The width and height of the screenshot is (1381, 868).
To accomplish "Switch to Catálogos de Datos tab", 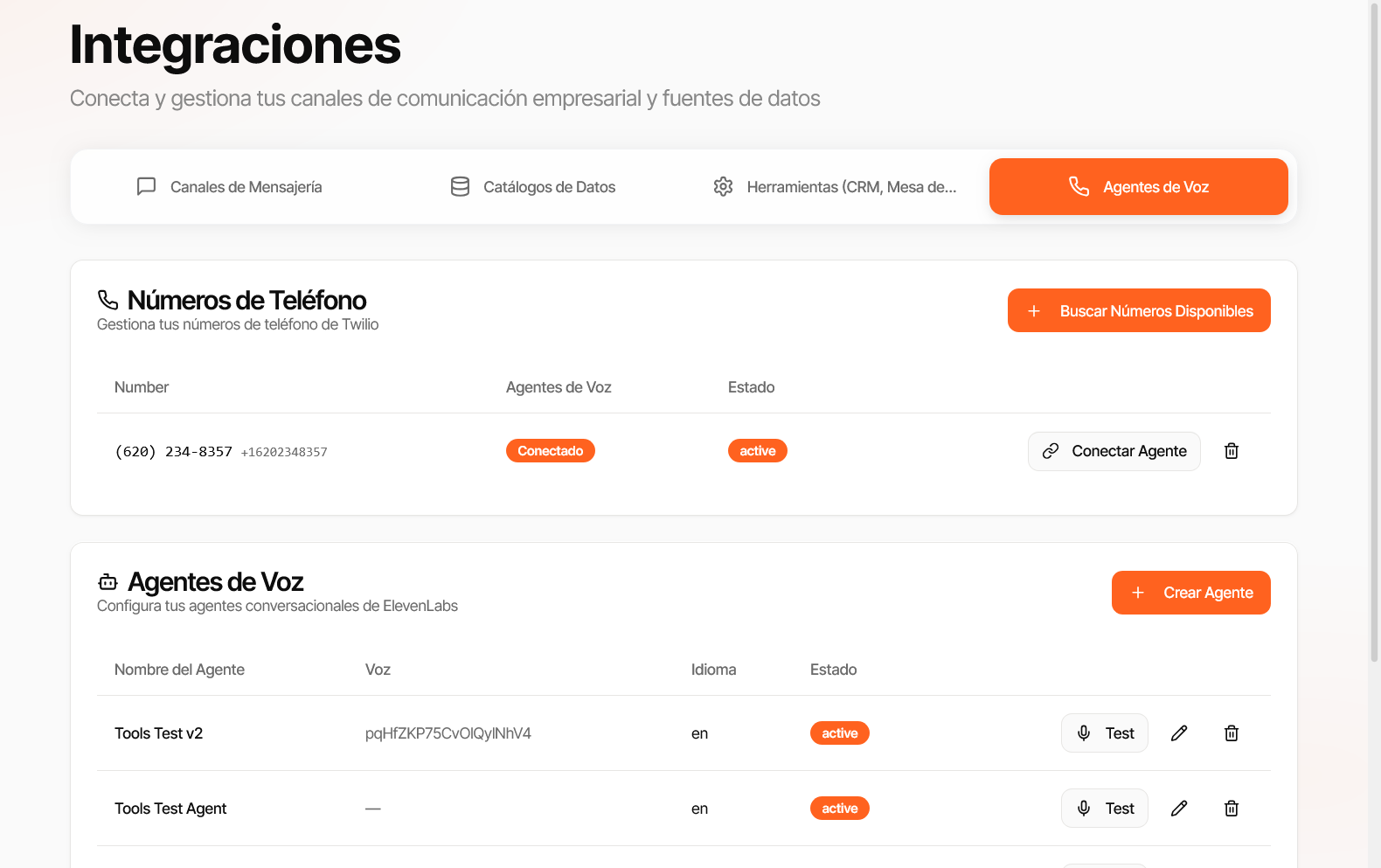I will [x=532, y=187].
